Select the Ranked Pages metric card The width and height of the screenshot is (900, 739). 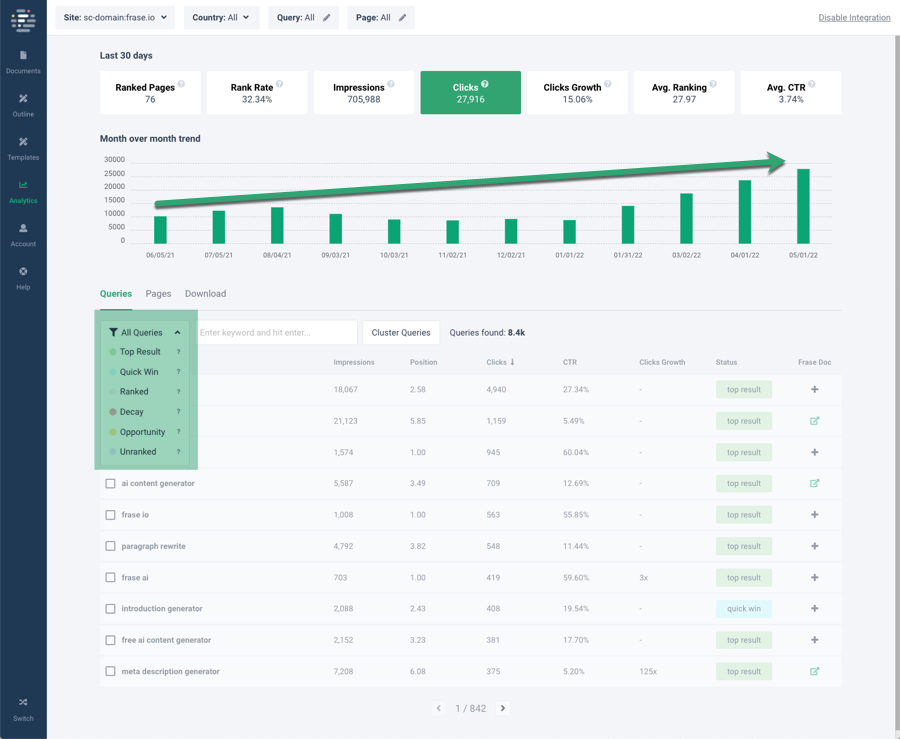pos(150,93)
